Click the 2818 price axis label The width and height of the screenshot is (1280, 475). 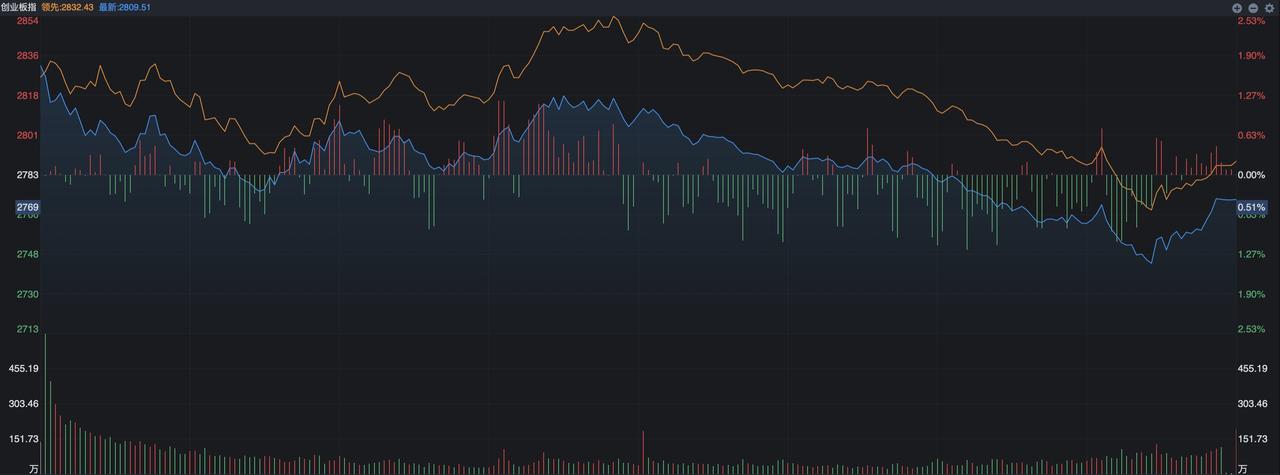pyautogui.click(x=28, y=96)
